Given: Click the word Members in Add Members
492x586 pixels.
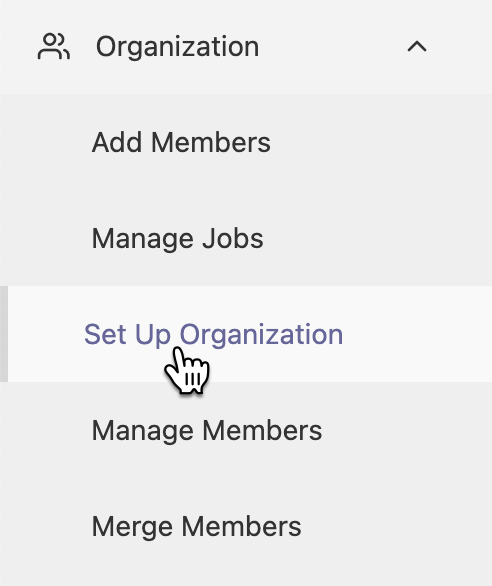Looking at the screenshot, I should (211, 142).
